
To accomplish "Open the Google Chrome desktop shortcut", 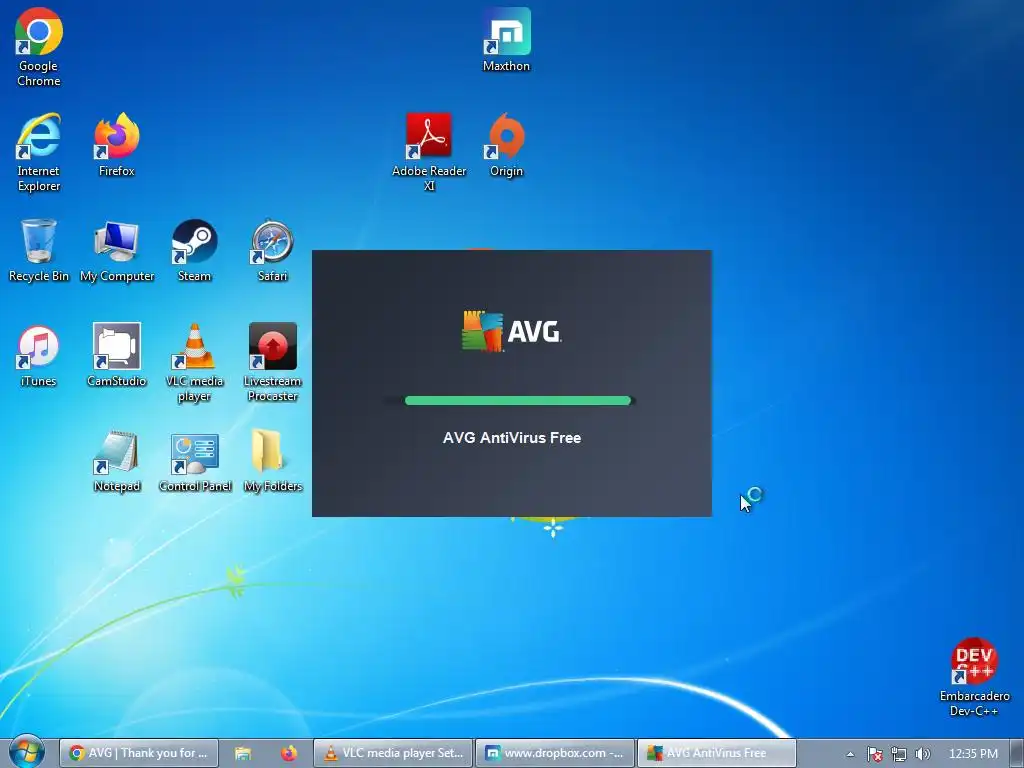I will pyautogui.click(x=39, y=47).
